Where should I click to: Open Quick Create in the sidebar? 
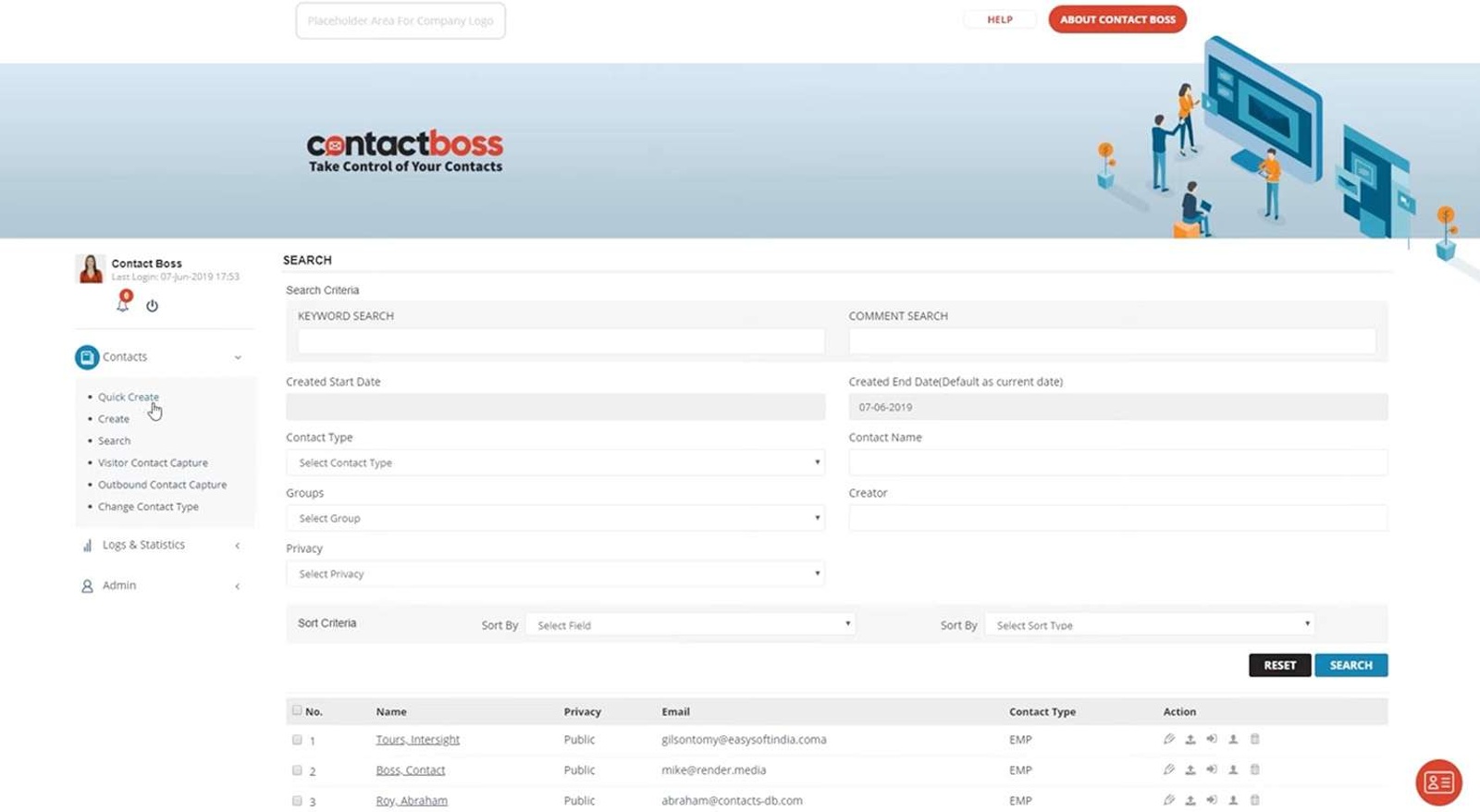129,397
